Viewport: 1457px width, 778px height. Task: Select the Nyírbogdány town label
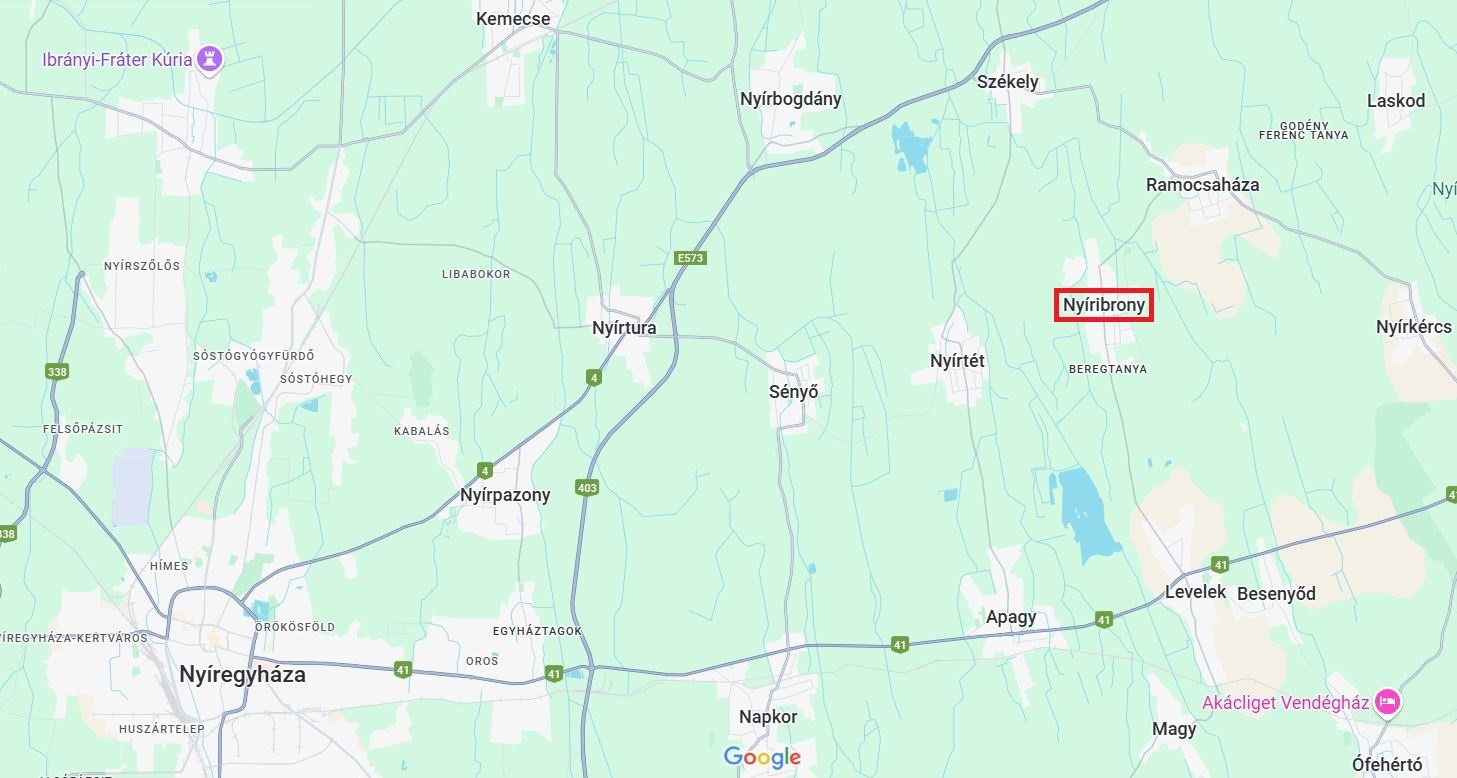point(791,99)
